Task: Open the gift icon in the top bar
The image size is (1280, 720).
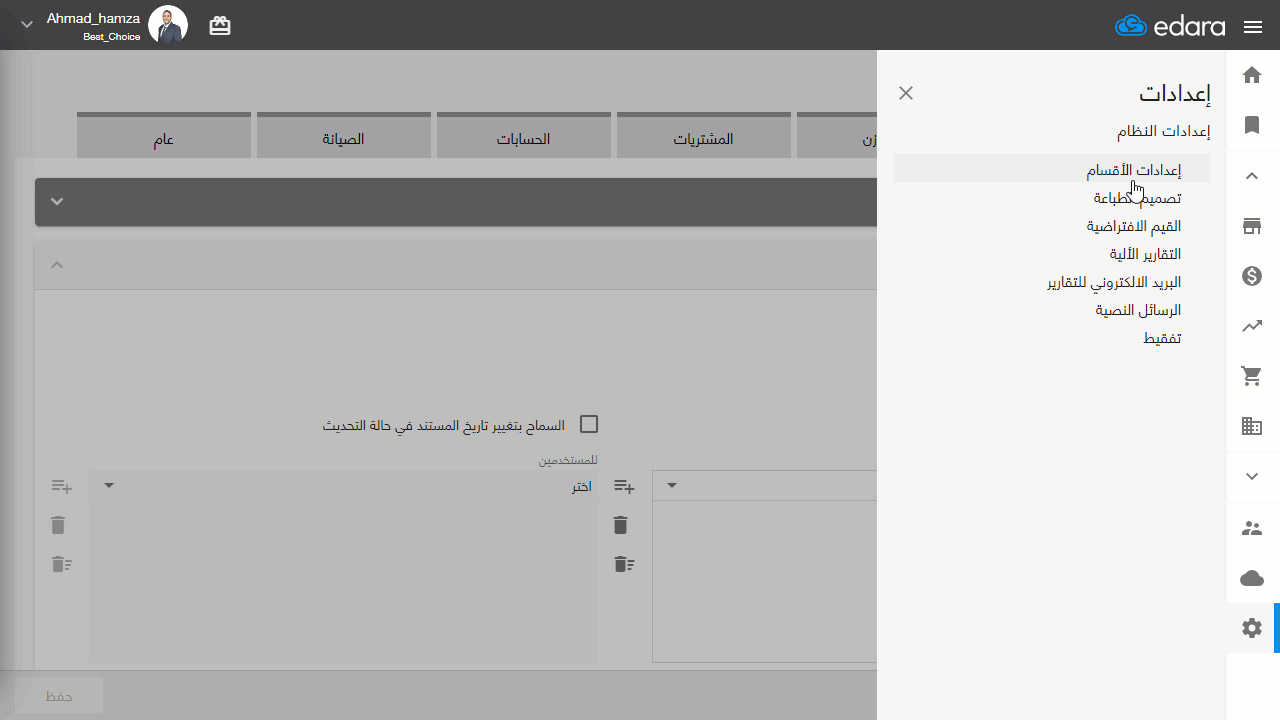Action: [x=220, y=26]
